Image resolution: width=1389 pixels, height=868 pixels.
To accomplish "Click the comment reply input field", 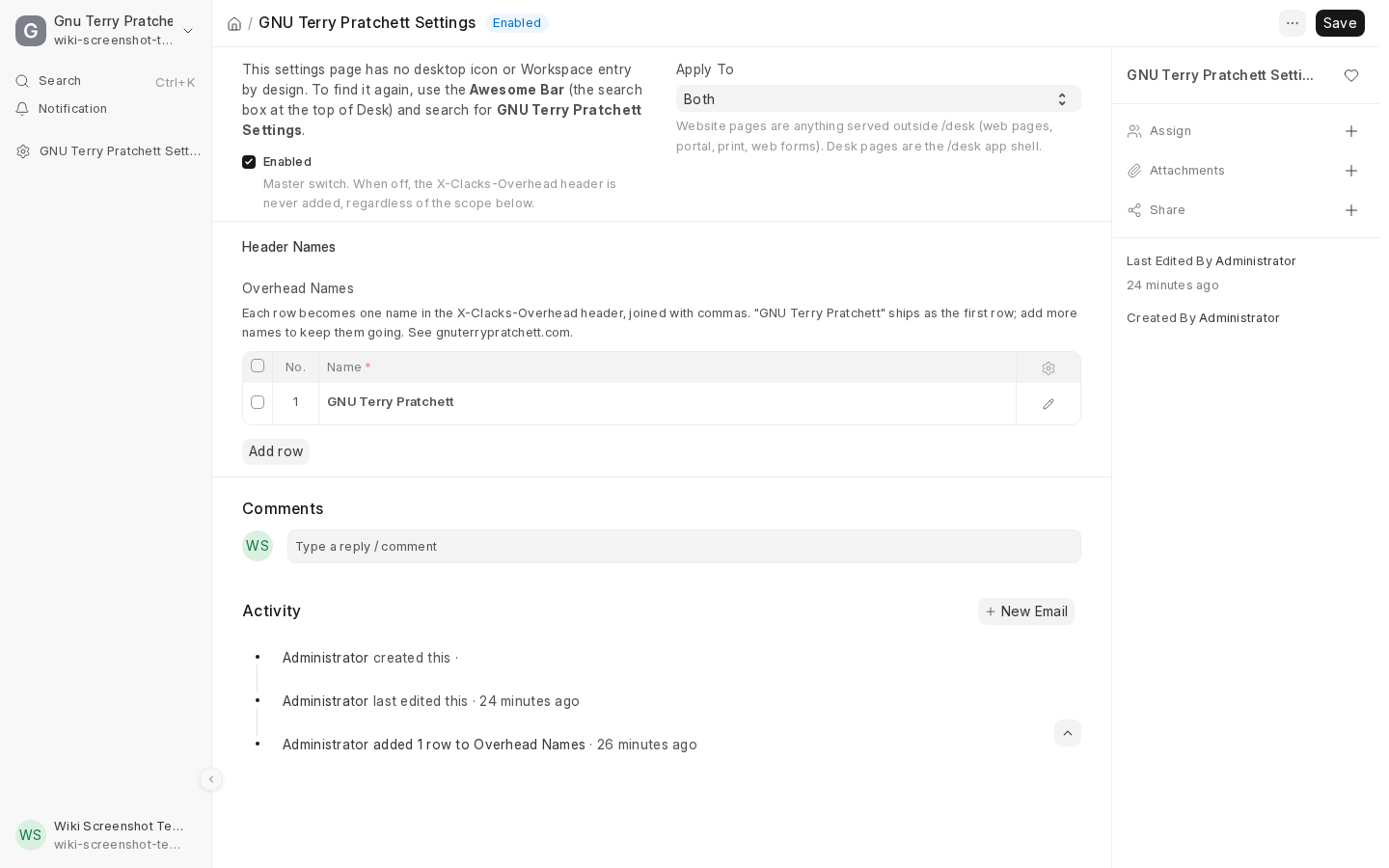I will click(684, 546).
